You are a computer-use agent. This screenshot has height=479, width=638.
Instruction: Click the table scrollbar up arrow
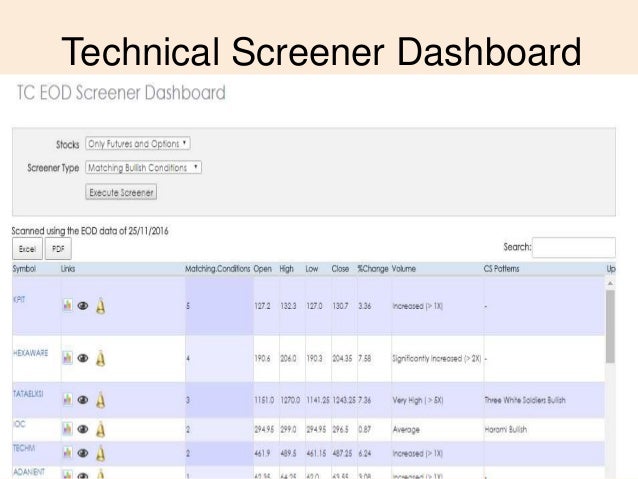coord(610,283)
